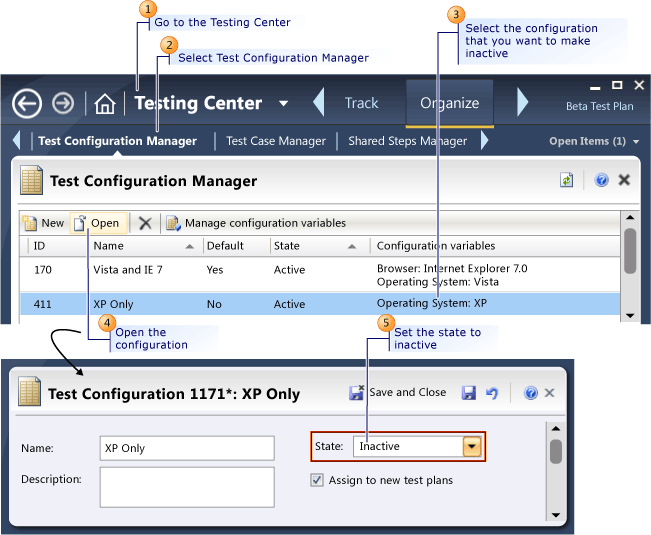The width and height of the screenshot is (651, 535).
Task: Delete configuration with the X toolbar icon
Action: point(145,223)
